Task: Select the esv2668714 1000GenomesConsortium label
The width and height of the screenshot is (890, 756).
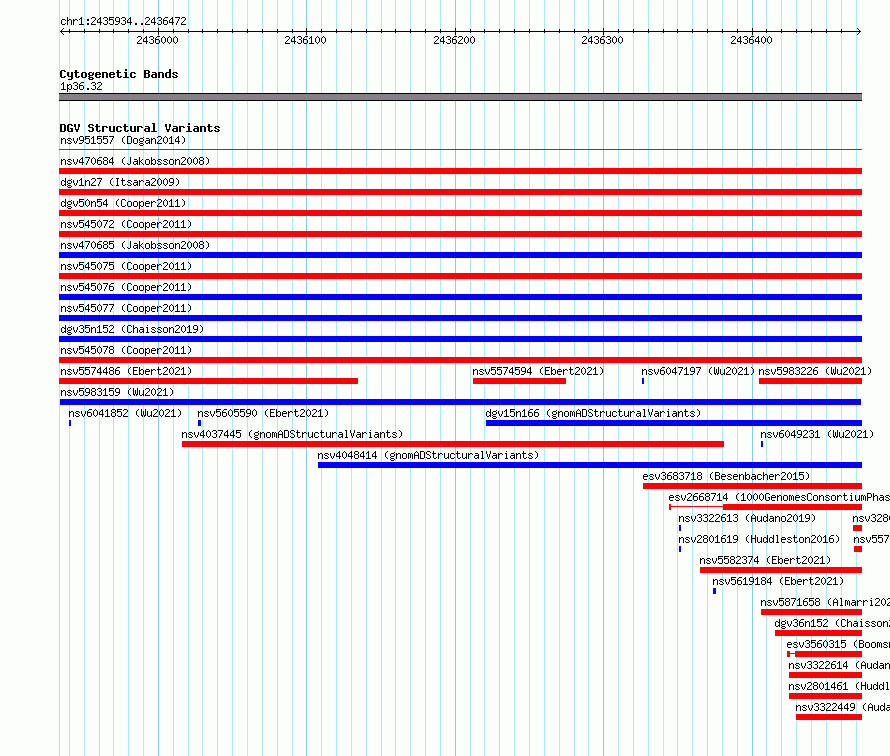Action: (779, 497)
